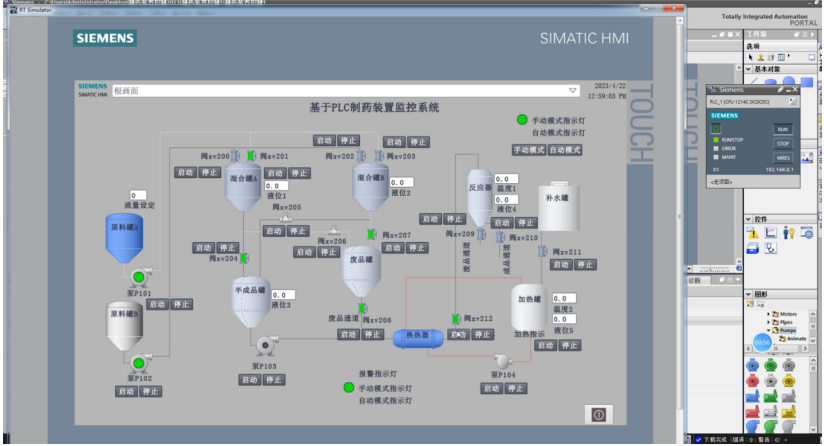Click the green valve xv207 icon

(371, 234)
